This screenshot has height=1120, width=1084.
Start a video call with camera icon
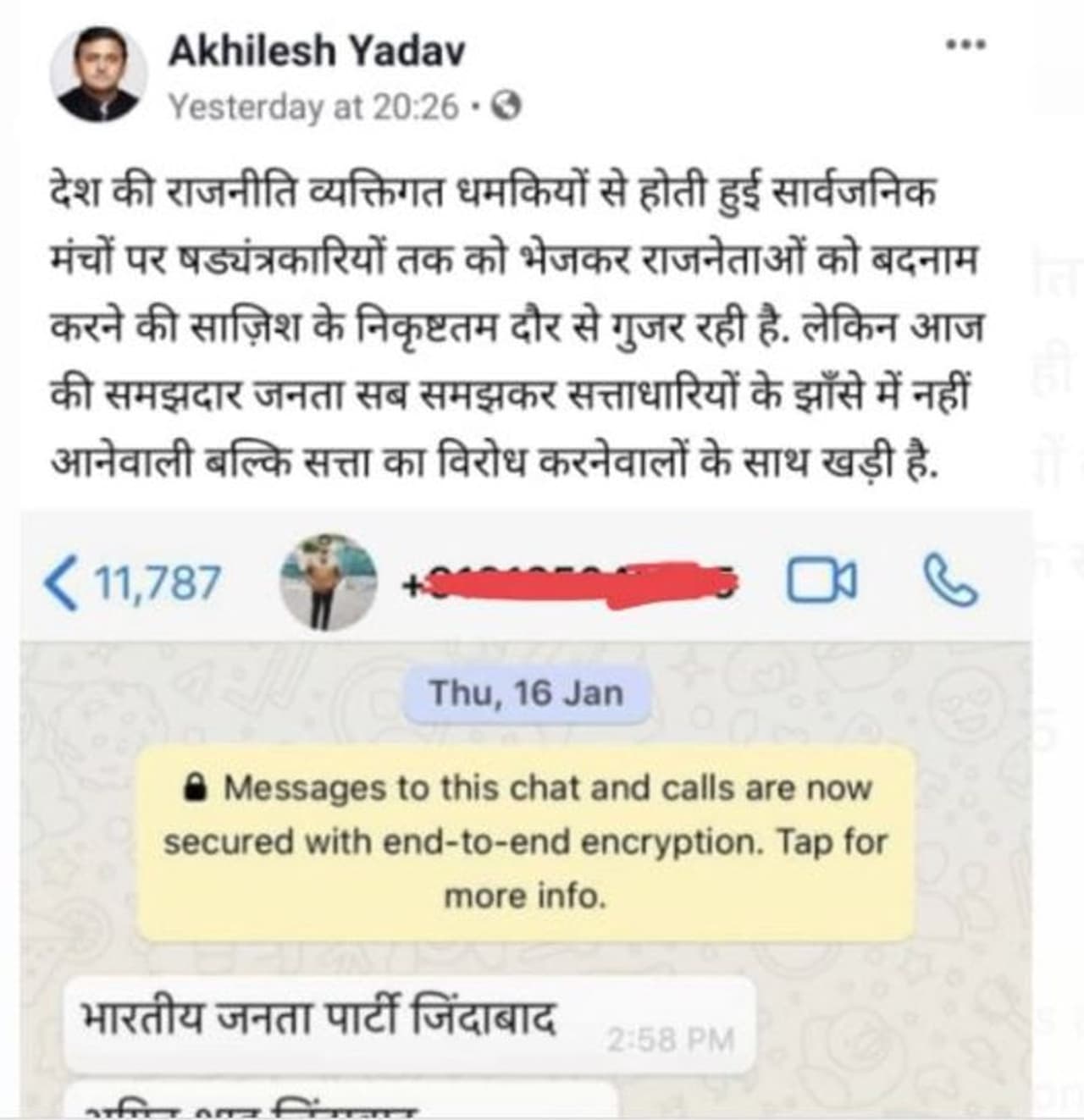coord(822,582)
